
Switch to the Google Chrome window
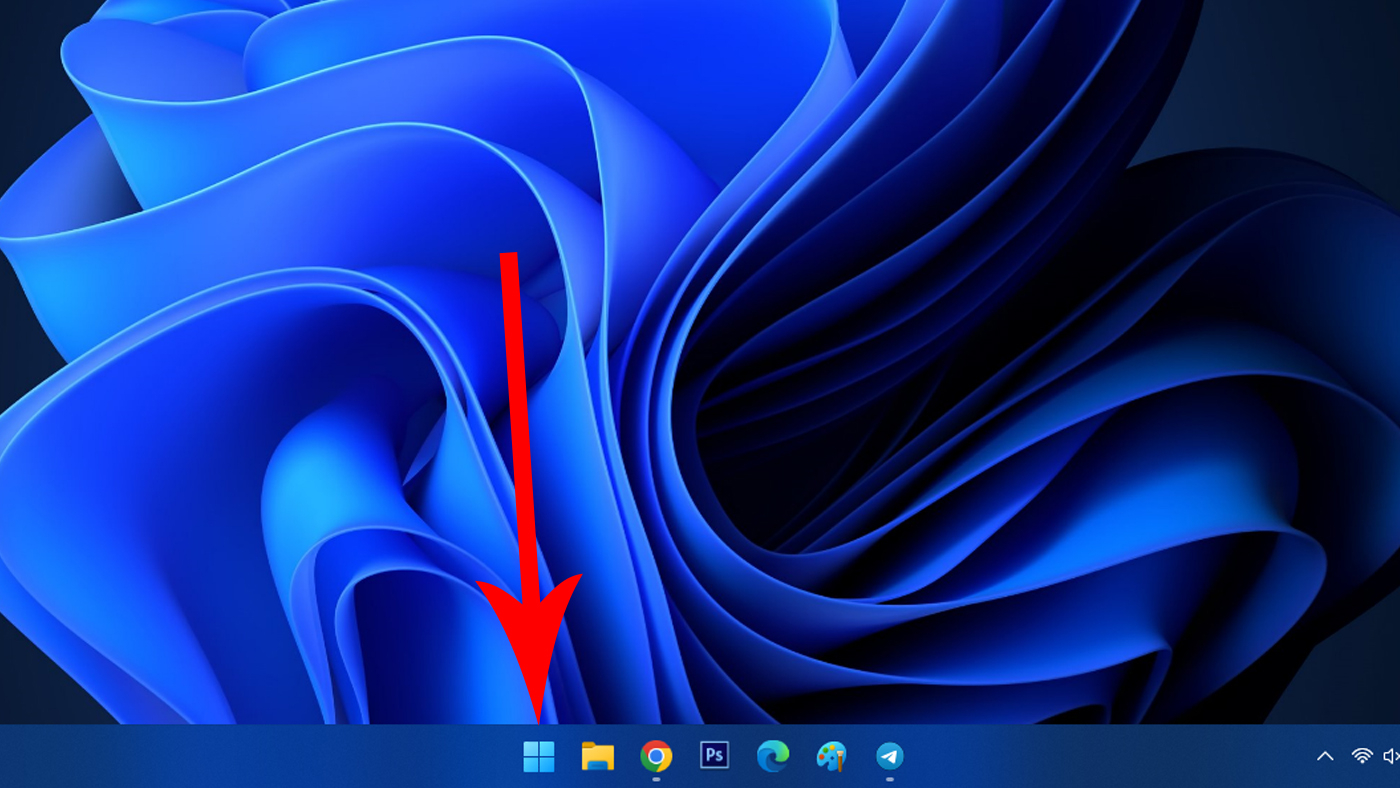pos(656,756)
